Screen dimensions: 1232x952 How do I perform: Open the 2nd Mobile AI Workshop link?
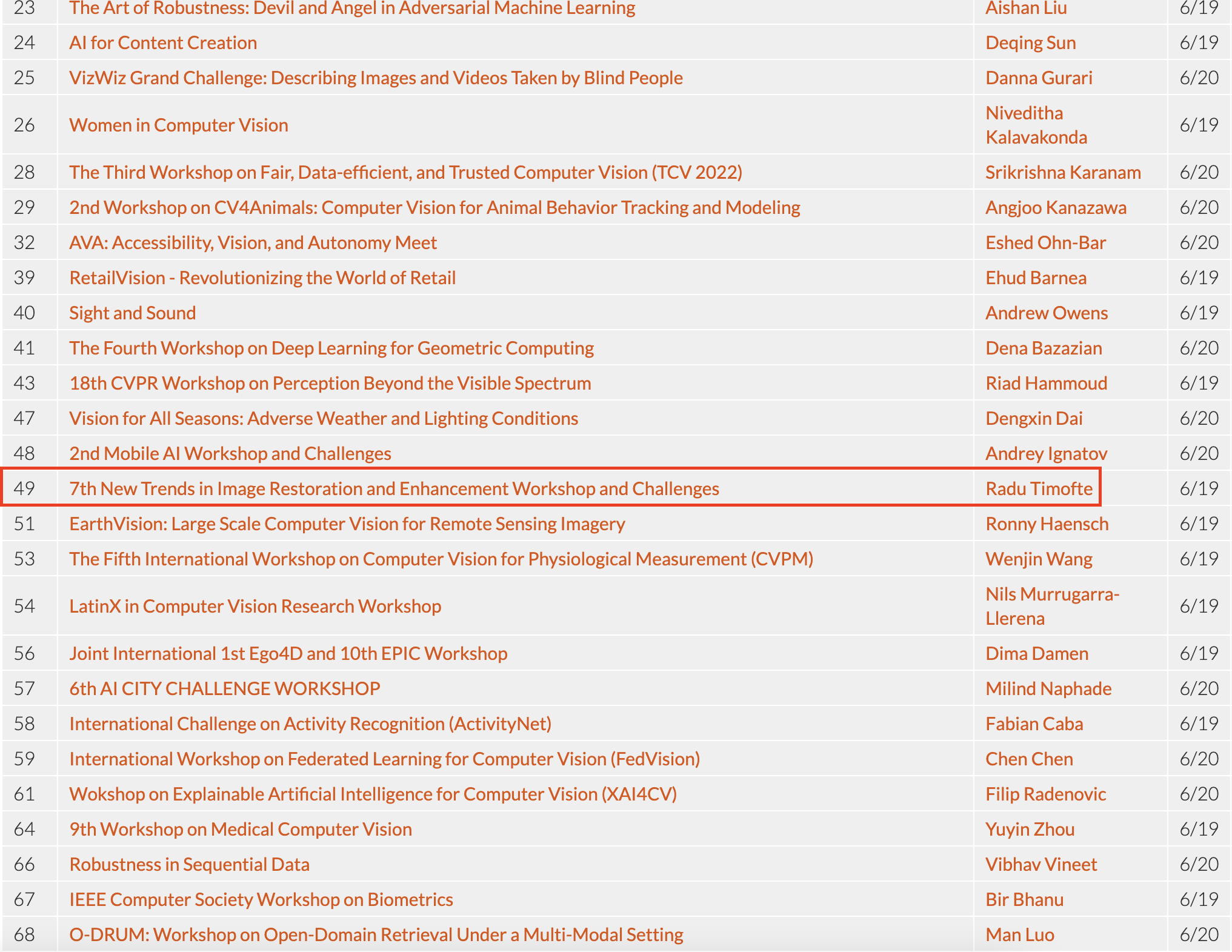point(230,454)
